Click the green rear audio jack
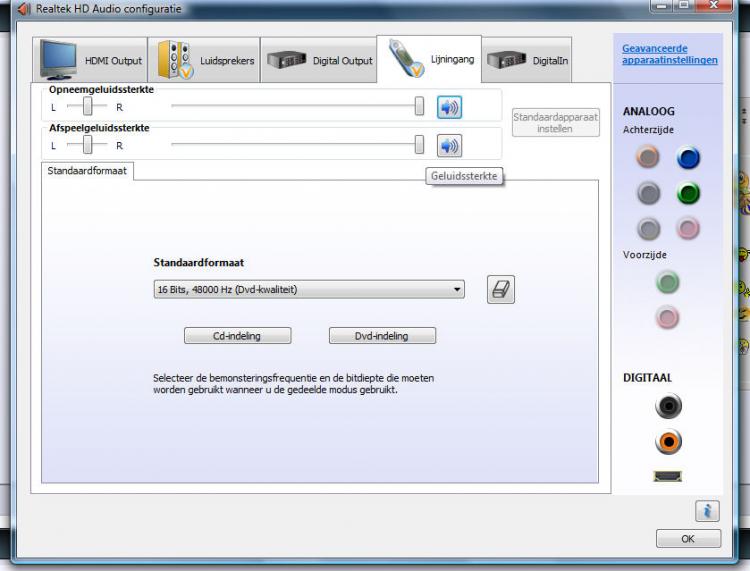 click(687, 193)
